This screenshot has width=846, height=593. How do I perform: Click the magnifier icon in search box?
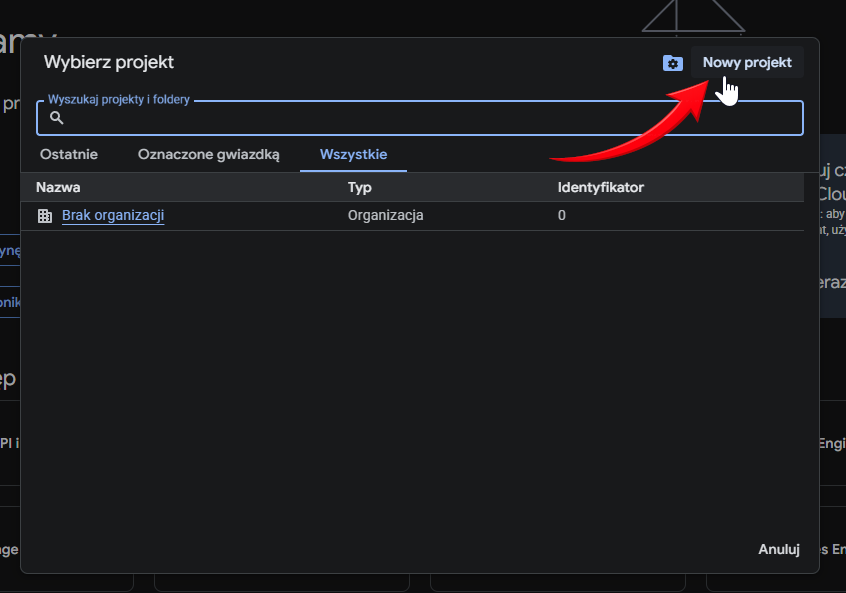[x=57, y=118]
